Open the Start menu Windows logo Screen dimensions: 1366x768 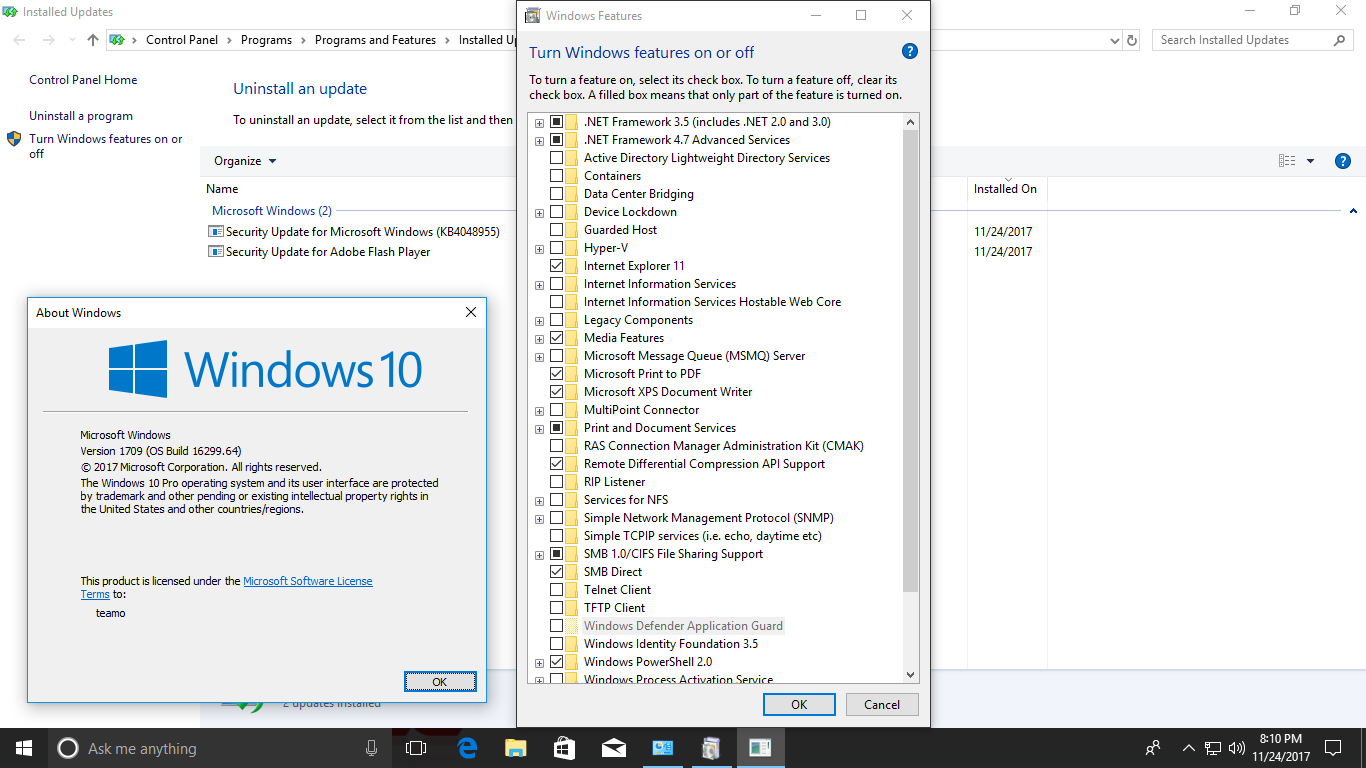(23, 748)
